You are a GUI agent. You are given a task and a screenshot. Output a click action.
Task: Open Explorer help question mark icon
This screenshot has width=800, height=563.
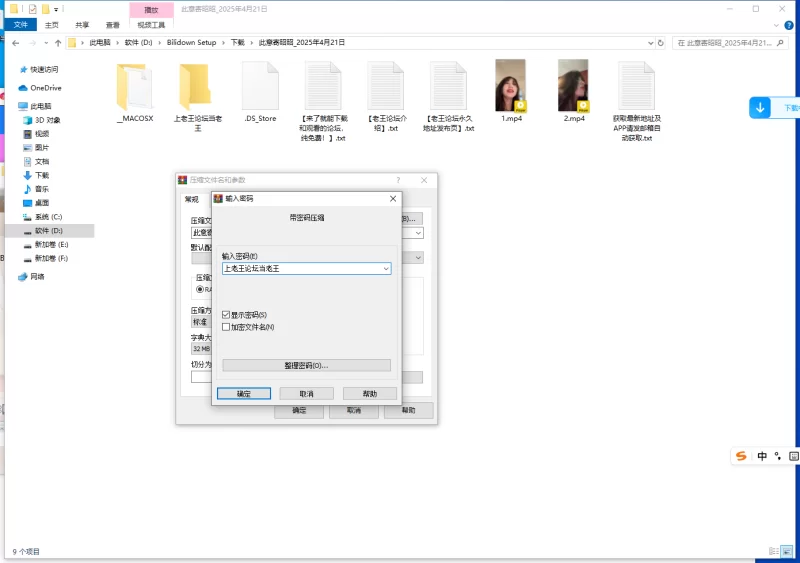[x=789, y=25]
